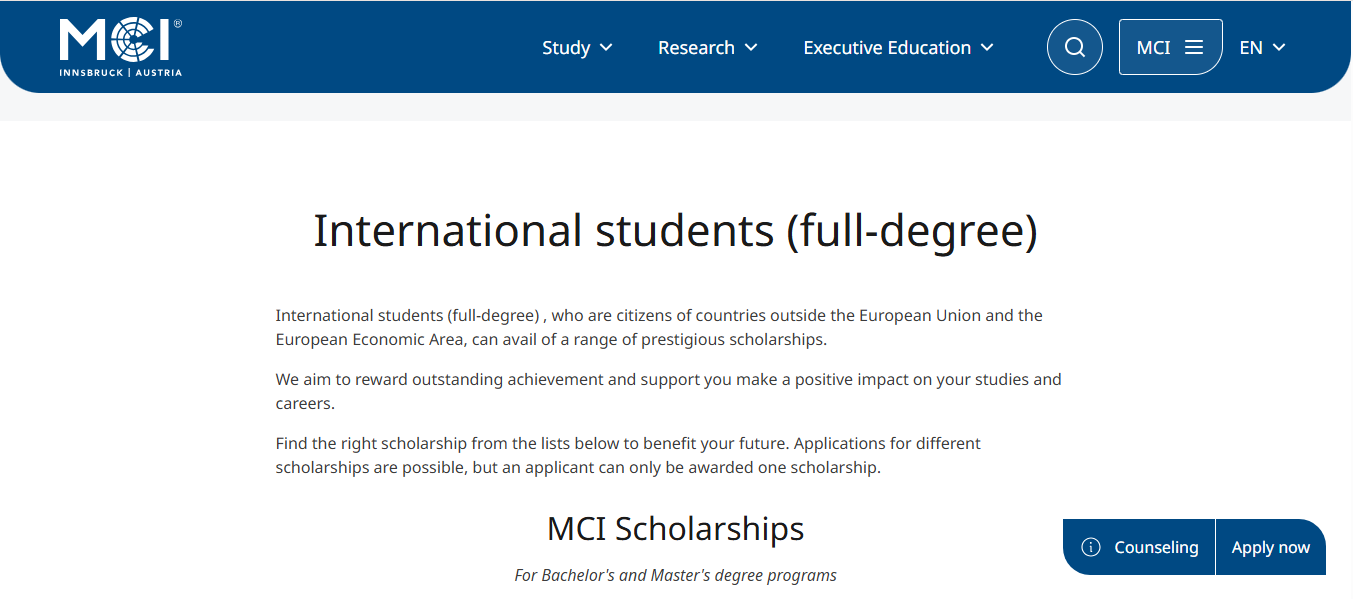This screenshot has height=599, width=1353.
Task: Click the European Union link
Action: [x=918, y=314]
